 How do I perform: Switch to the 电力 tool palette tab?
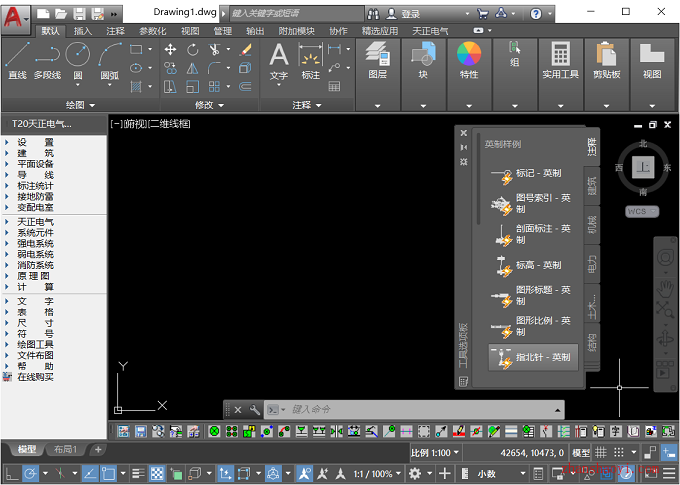pos(592,264)
